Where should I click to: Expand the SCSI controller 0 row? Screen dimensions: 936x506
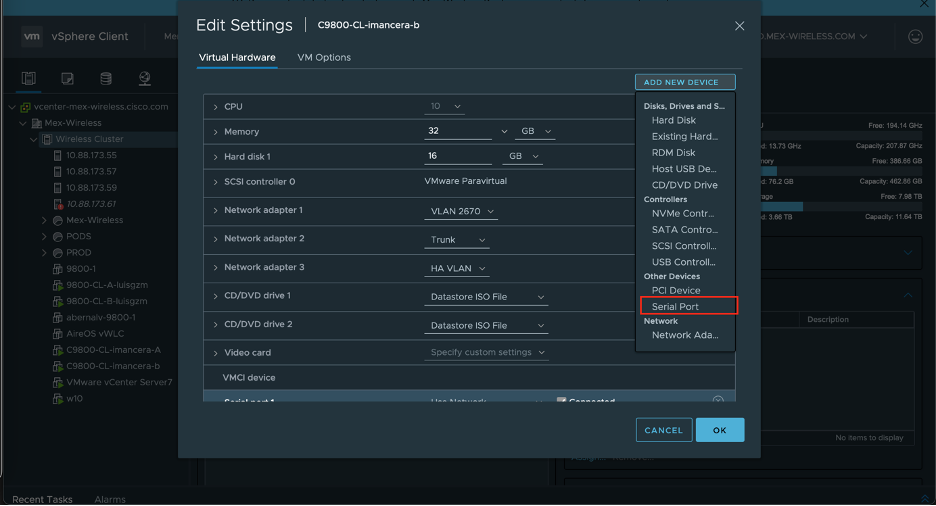[x=215, y=182]
